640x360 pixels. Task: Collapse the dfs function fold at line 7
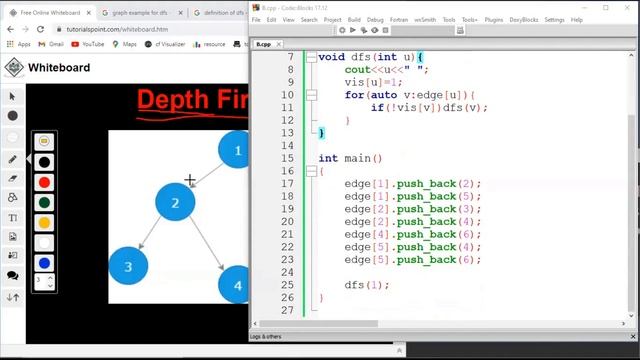(311, 57)
